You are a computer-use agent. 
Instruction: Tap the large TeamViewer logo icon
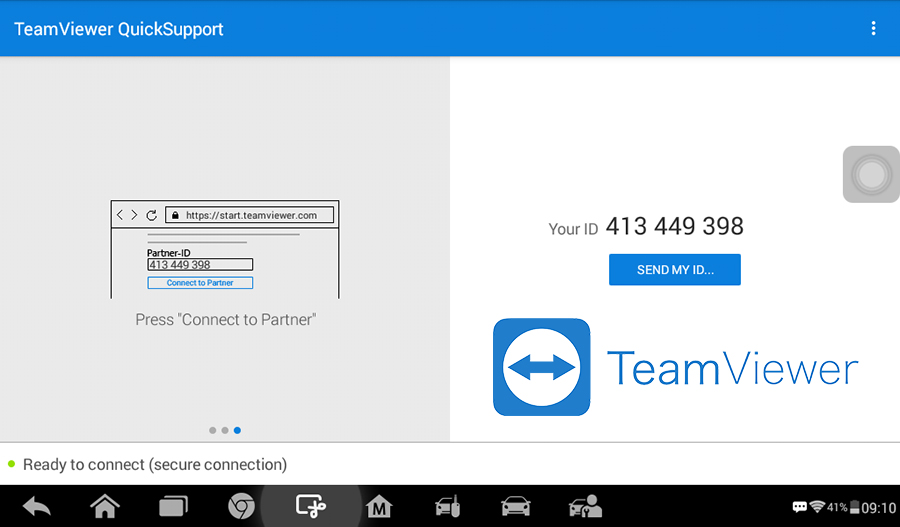tap(541, 367)
